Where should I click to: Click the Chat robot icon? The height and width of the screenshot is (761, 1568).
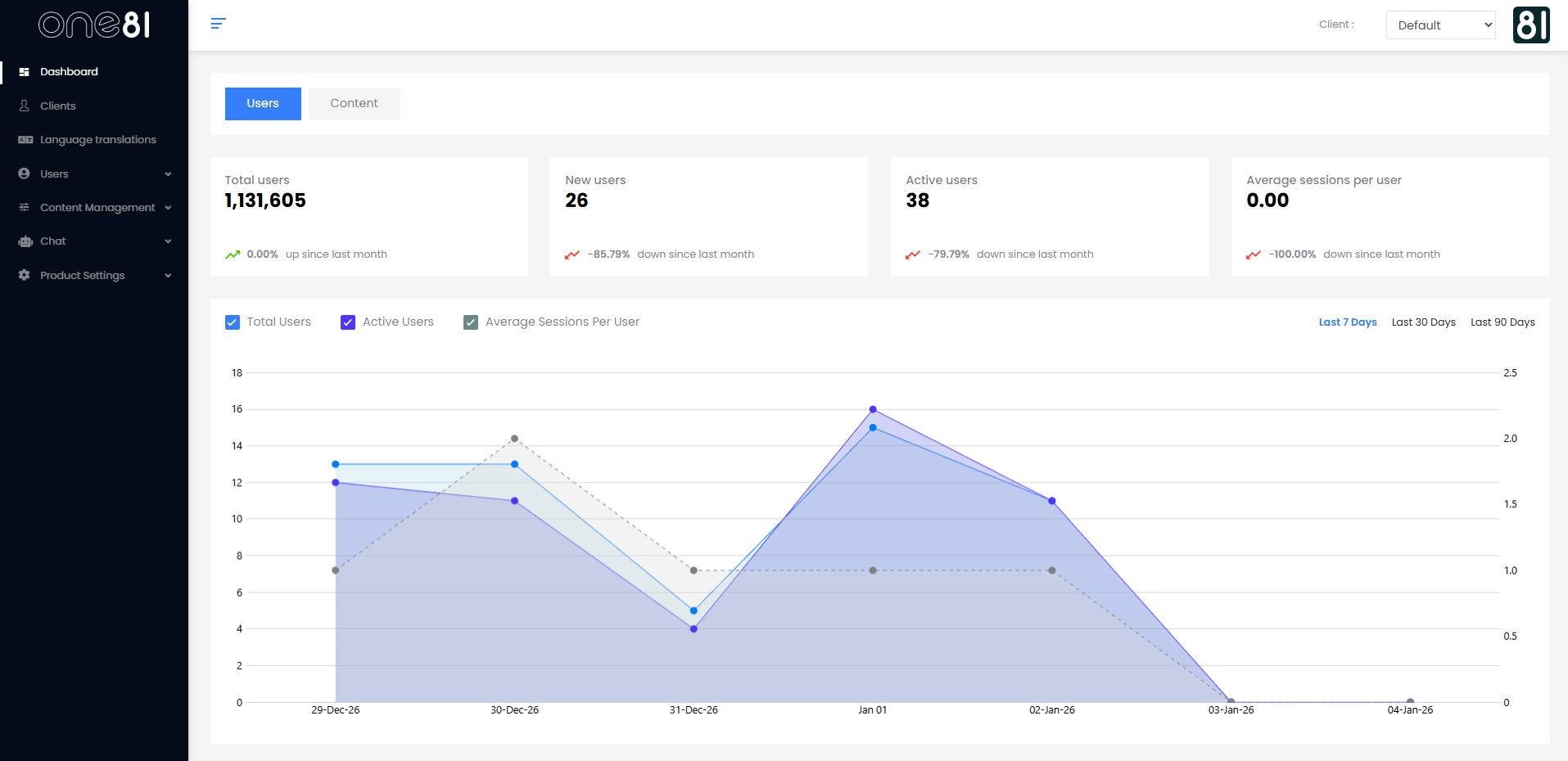(25, 241)
